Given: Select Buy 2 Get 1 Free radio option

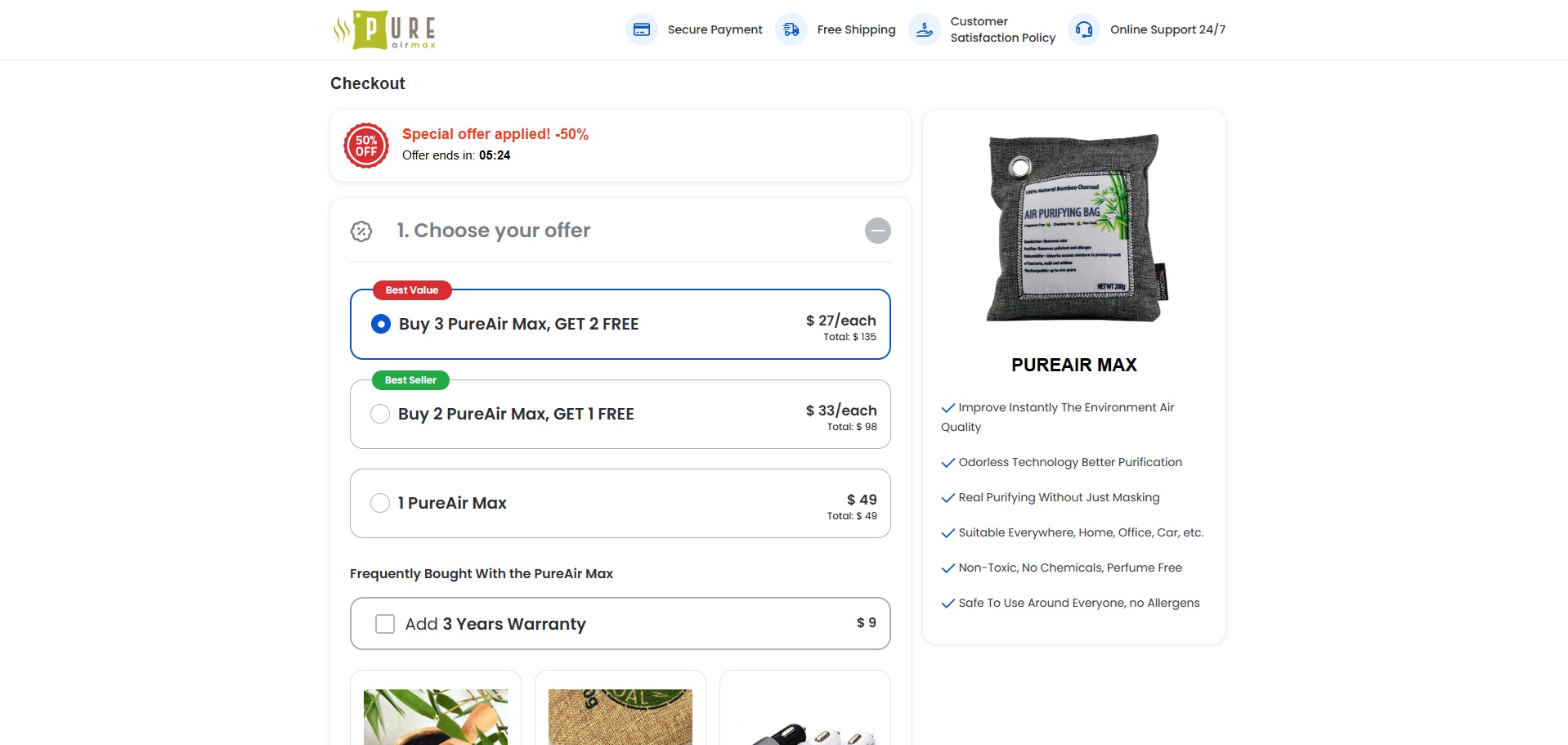Looking at the screenshot, I should pyautogui.click(x=380, y=414).
